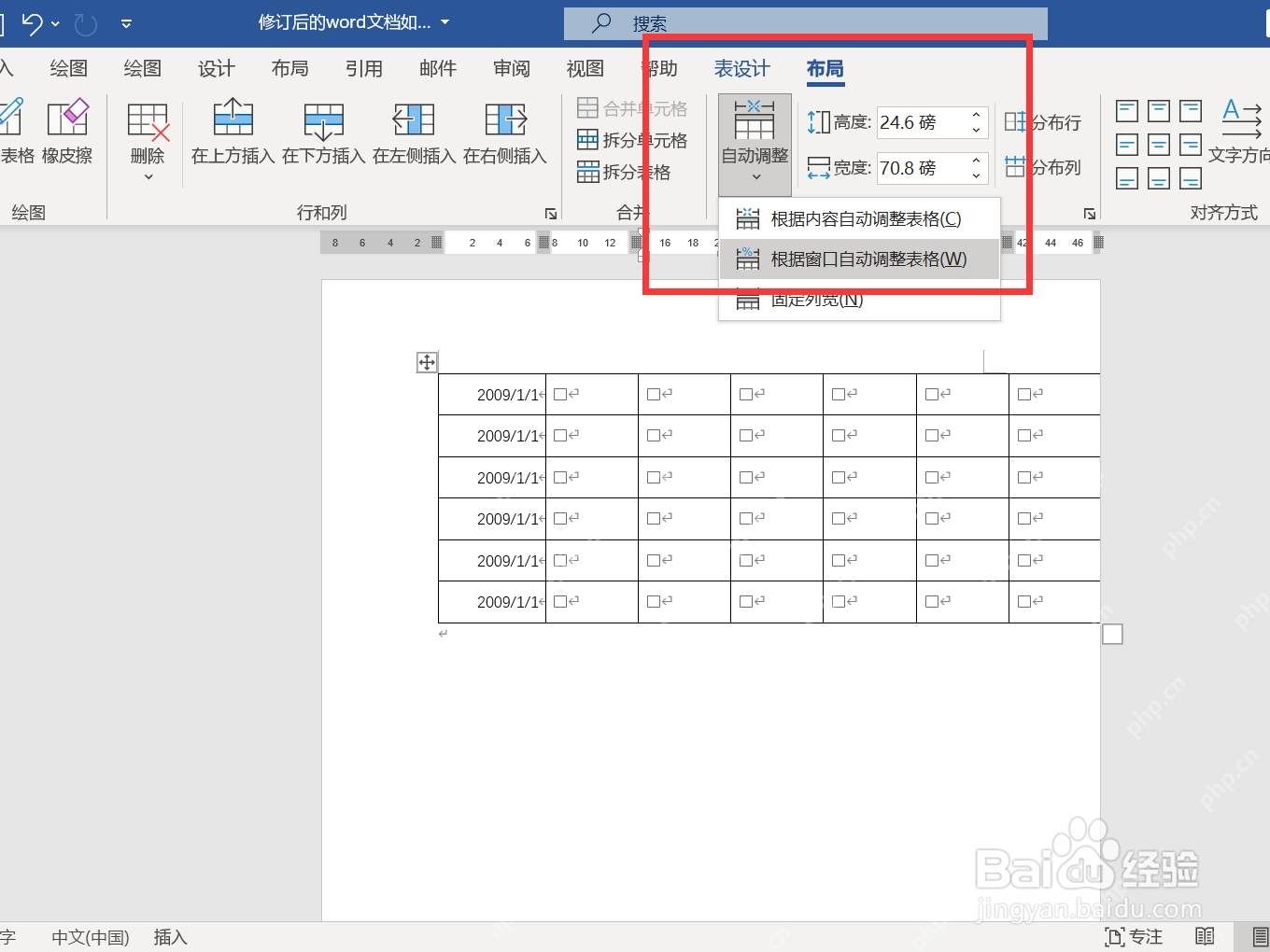Click the 在右侧插入 icon
This screenshot has height=952, width=1270.
point(505,119)
